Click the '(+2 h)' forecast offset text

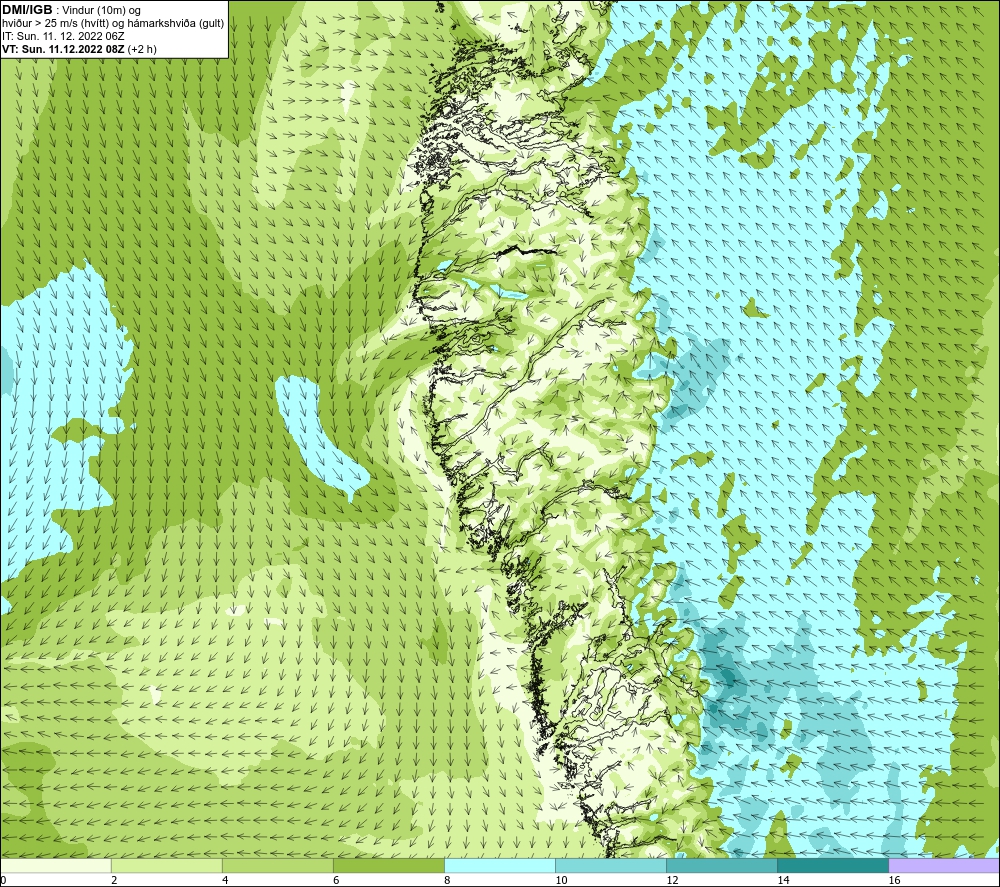click(x=142, y=49)
